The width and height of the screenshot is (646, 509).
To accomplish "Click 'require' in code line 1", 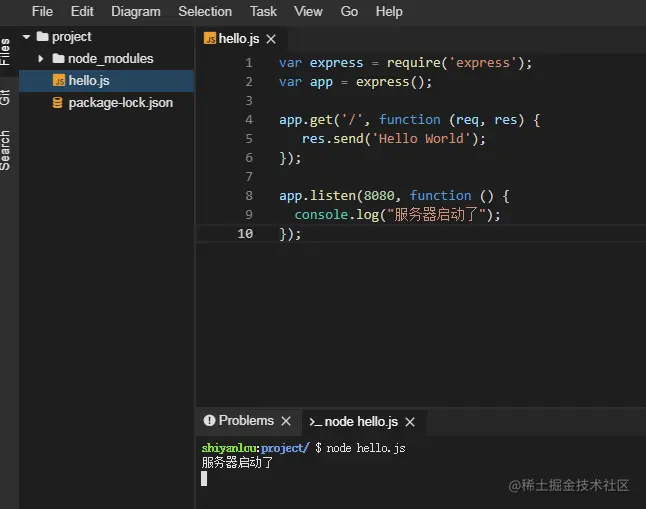I will click(414, 63).
